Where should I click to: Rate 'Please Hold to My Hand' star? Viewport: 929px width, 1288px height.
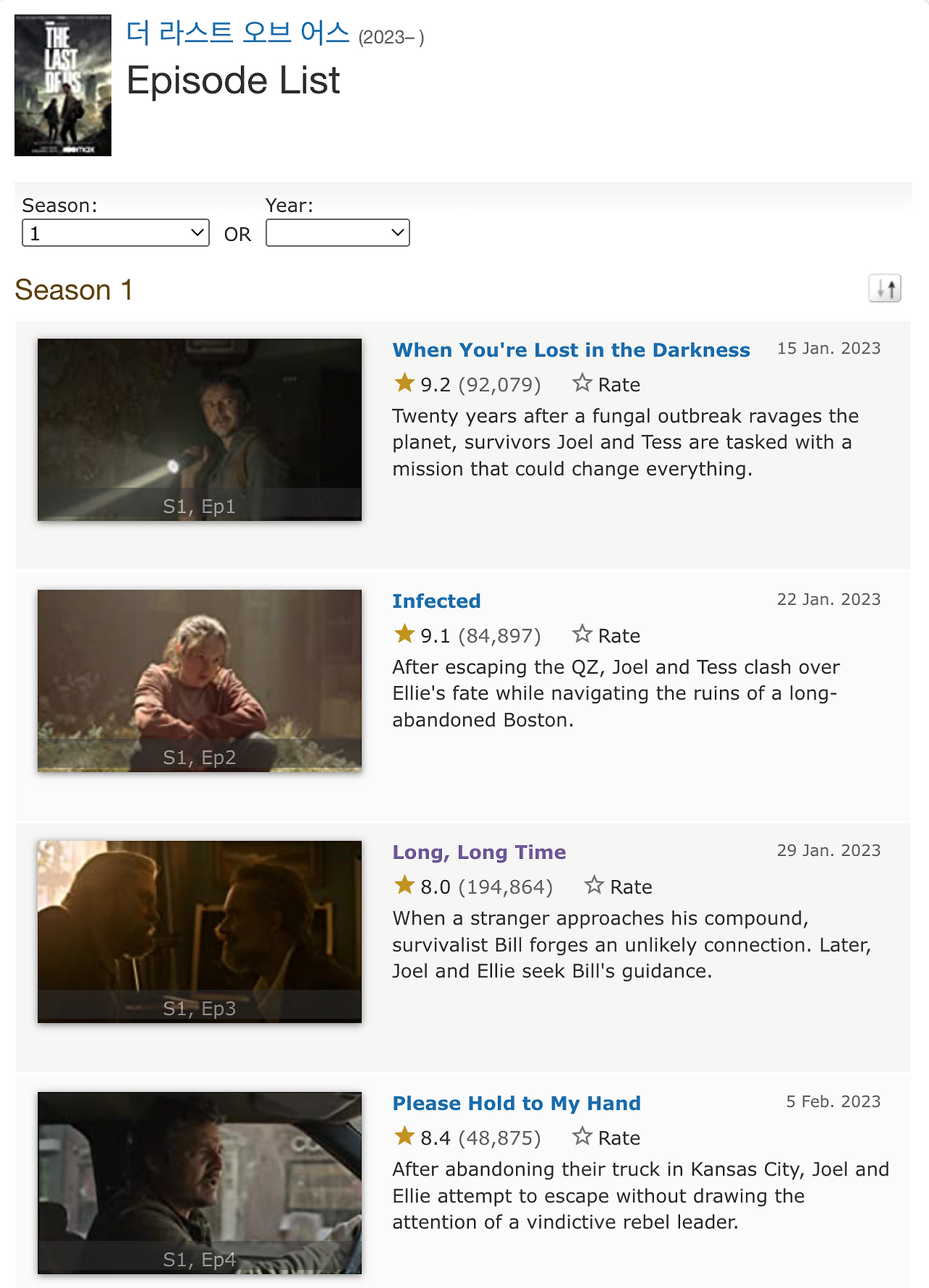pos(582,1136)
